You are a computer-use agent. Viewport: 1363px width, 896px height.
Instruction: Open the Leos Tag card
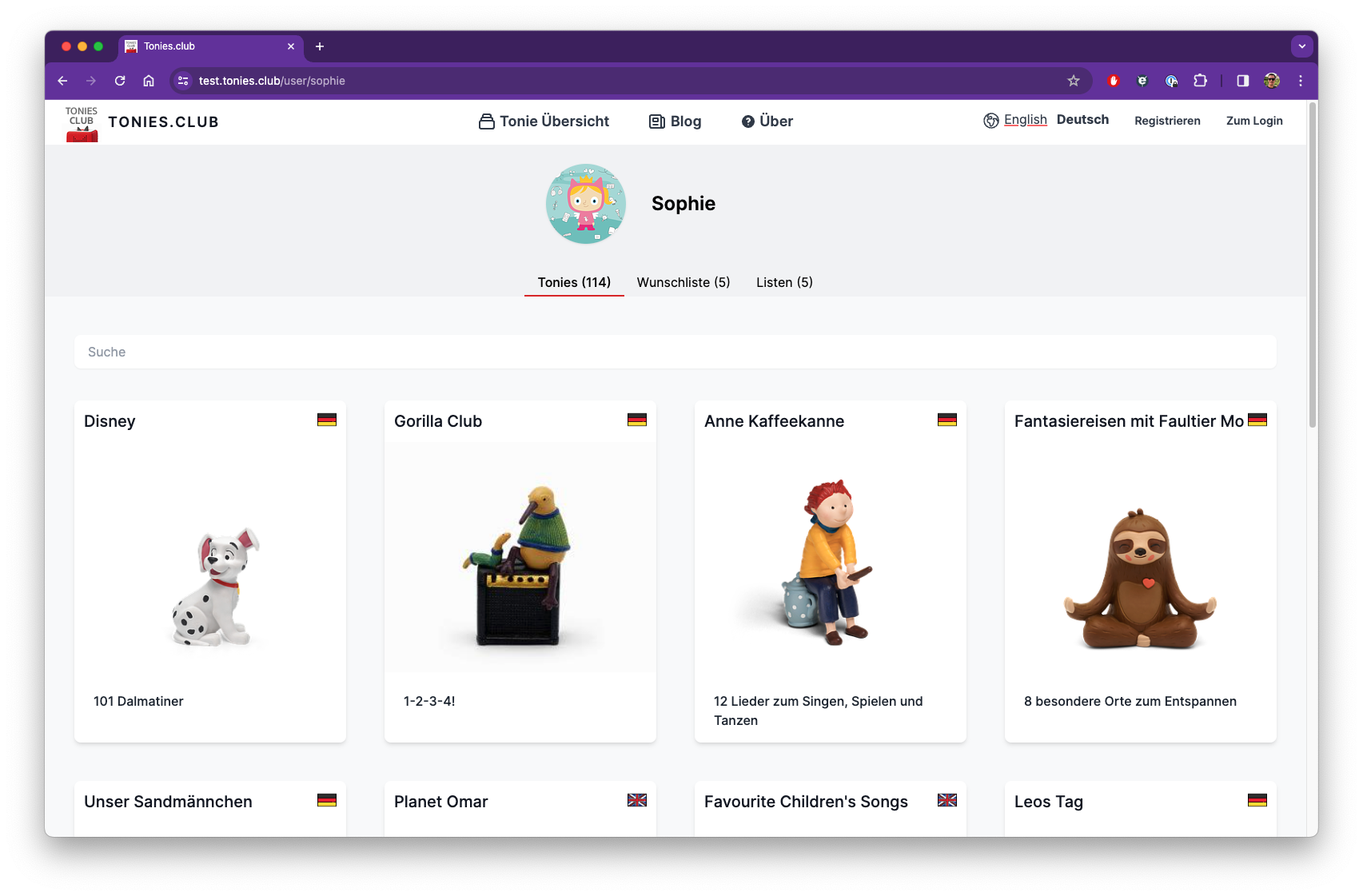click(x=1141, y=809)
